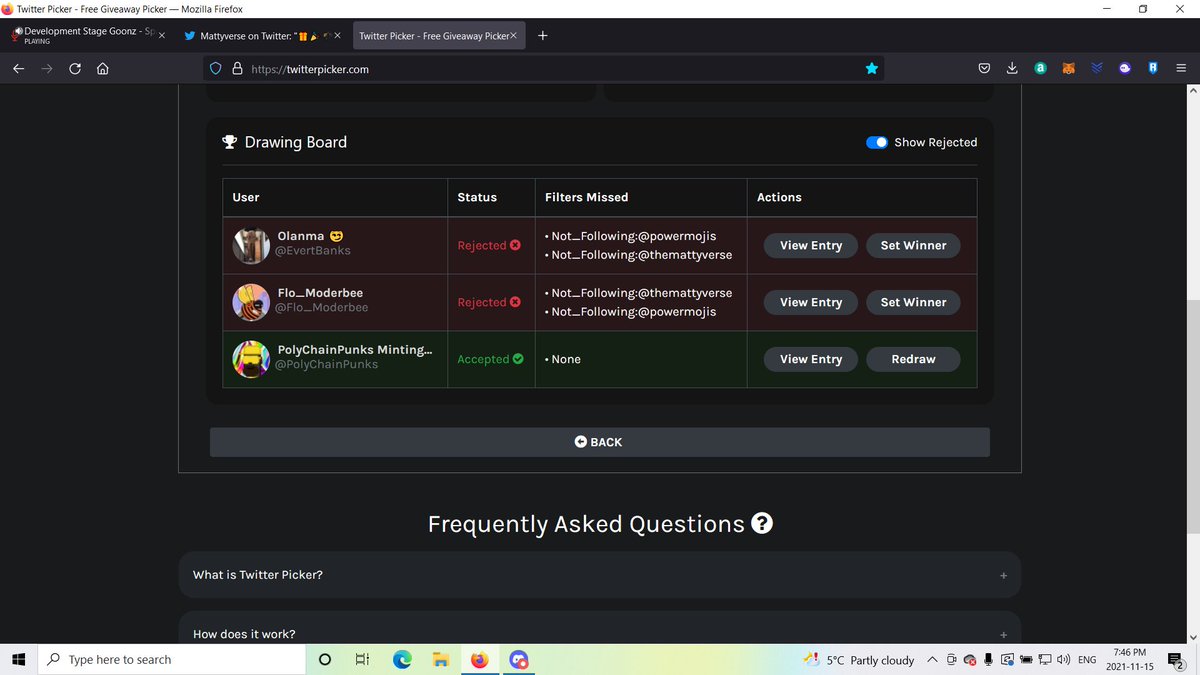Click the @PolyChainPunks handle
The width and height of the screenshot is (1200, 675).
[x=327, y=365]
